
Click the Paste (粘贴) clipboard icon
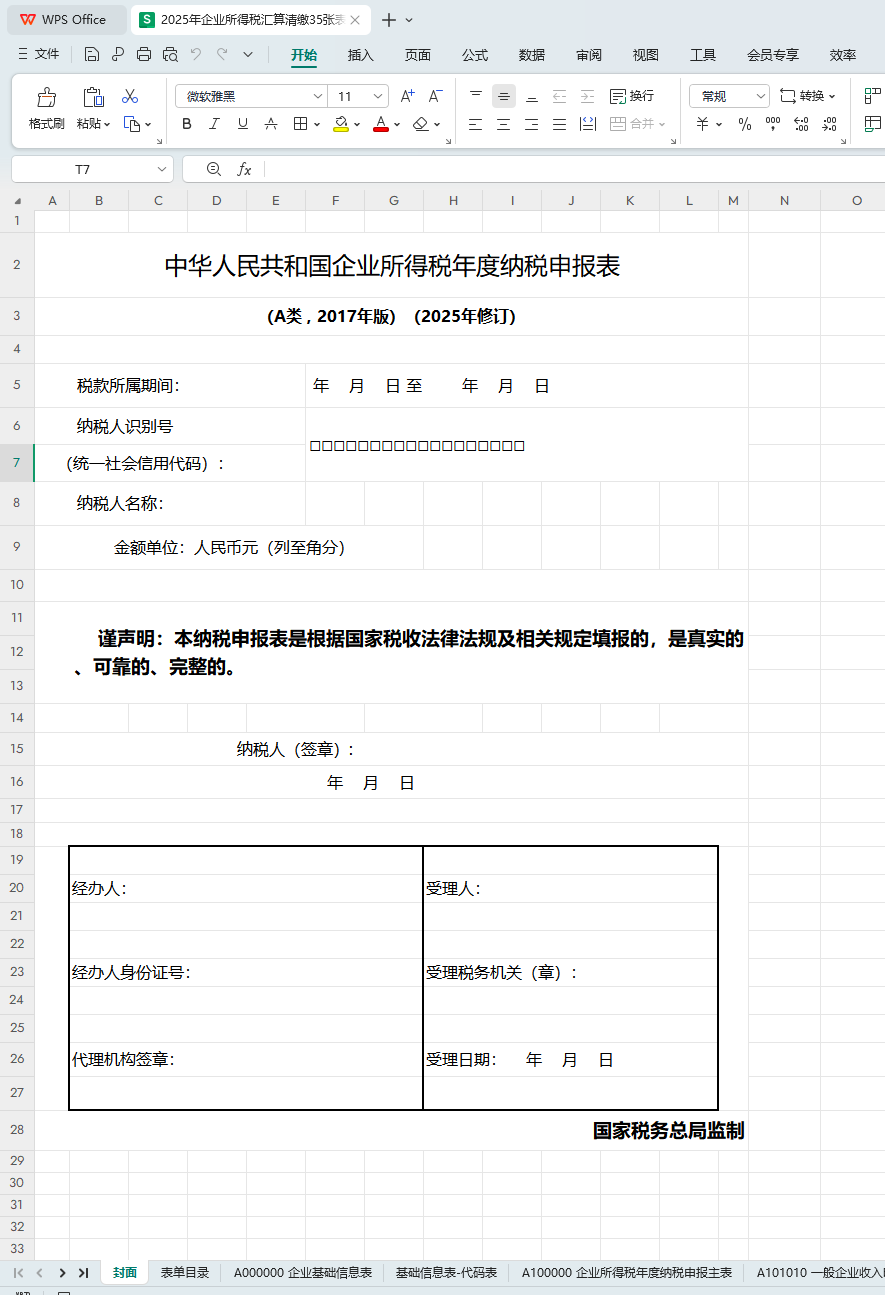point(93,97)
